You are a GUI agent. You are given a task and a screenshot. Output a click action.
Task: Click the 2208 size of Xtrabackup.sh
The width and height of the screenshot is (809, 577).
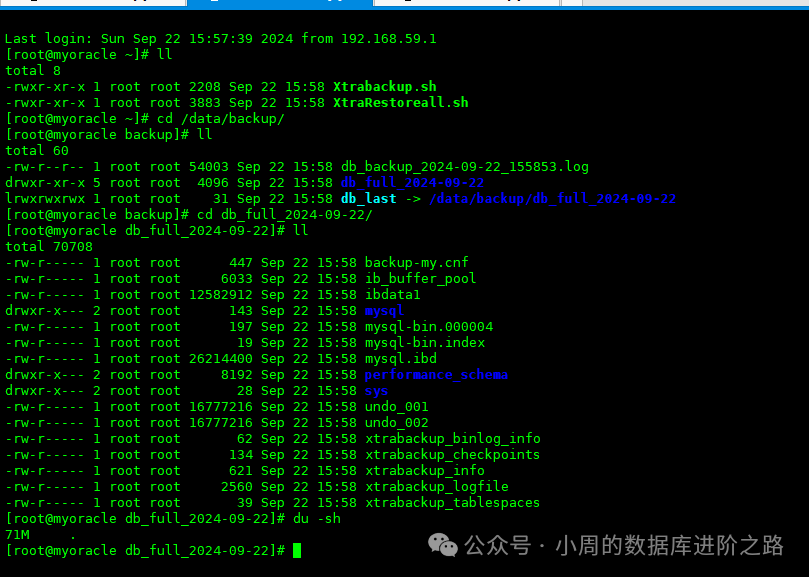click(205, 87)
